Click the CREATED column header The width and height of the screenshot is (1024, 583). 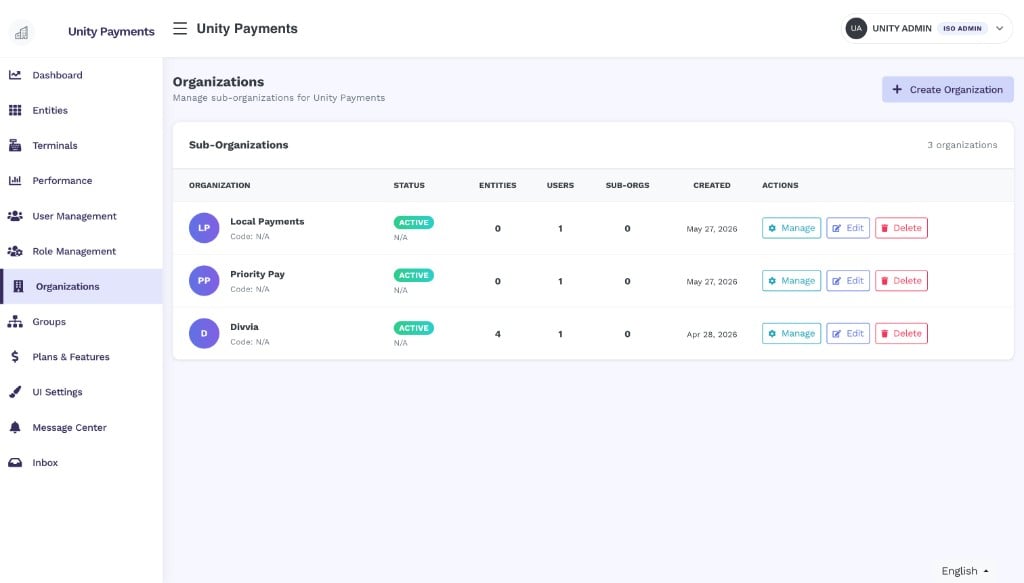point(712,185)
